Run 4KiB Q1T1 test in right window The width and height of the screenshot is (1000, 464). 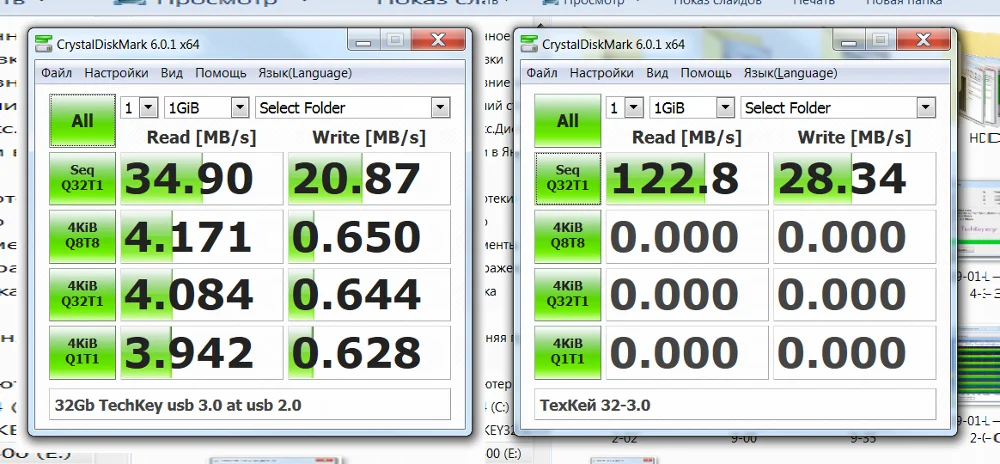click(568, 352)
